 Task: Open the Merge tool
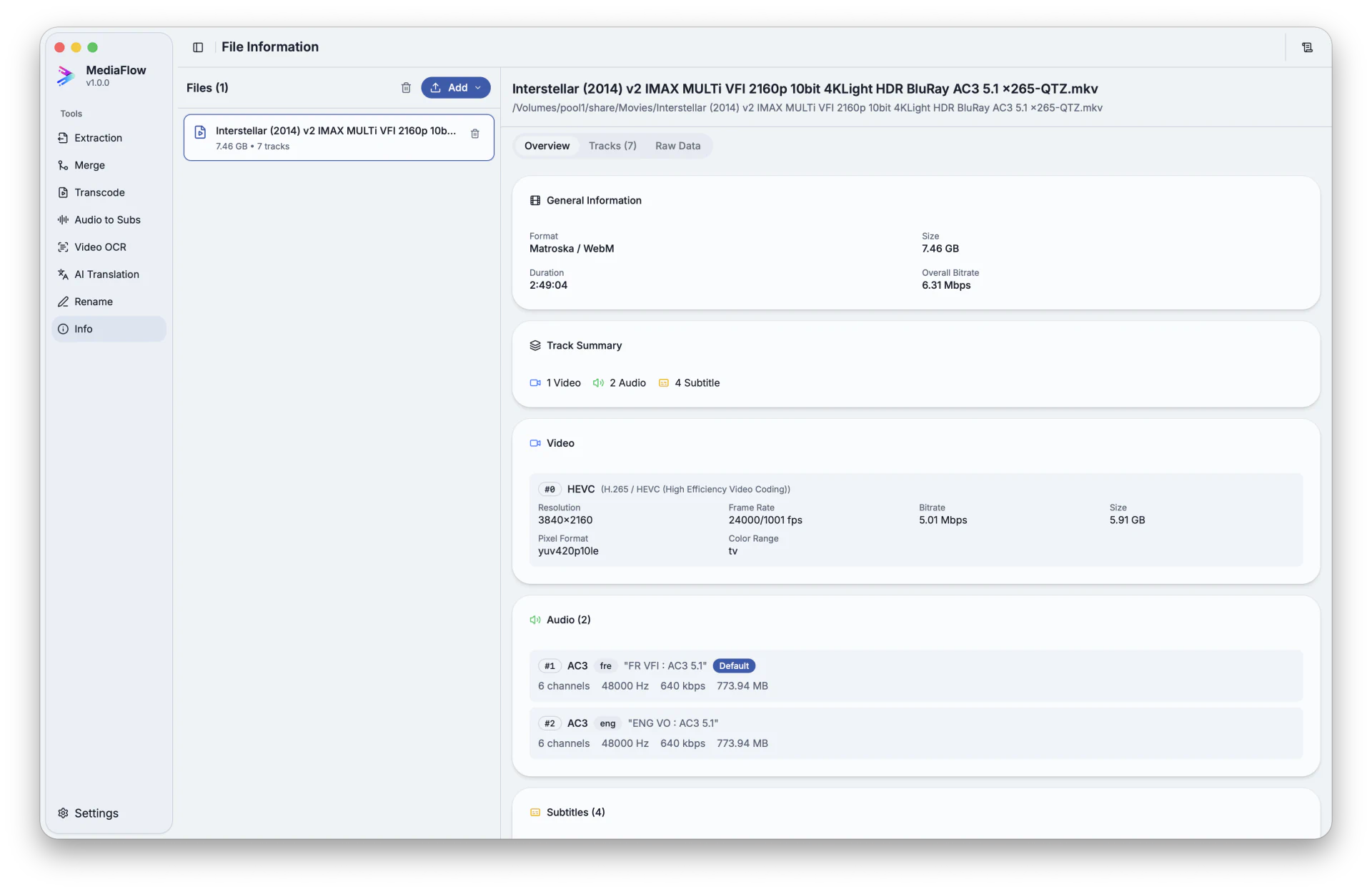(109, 165)
